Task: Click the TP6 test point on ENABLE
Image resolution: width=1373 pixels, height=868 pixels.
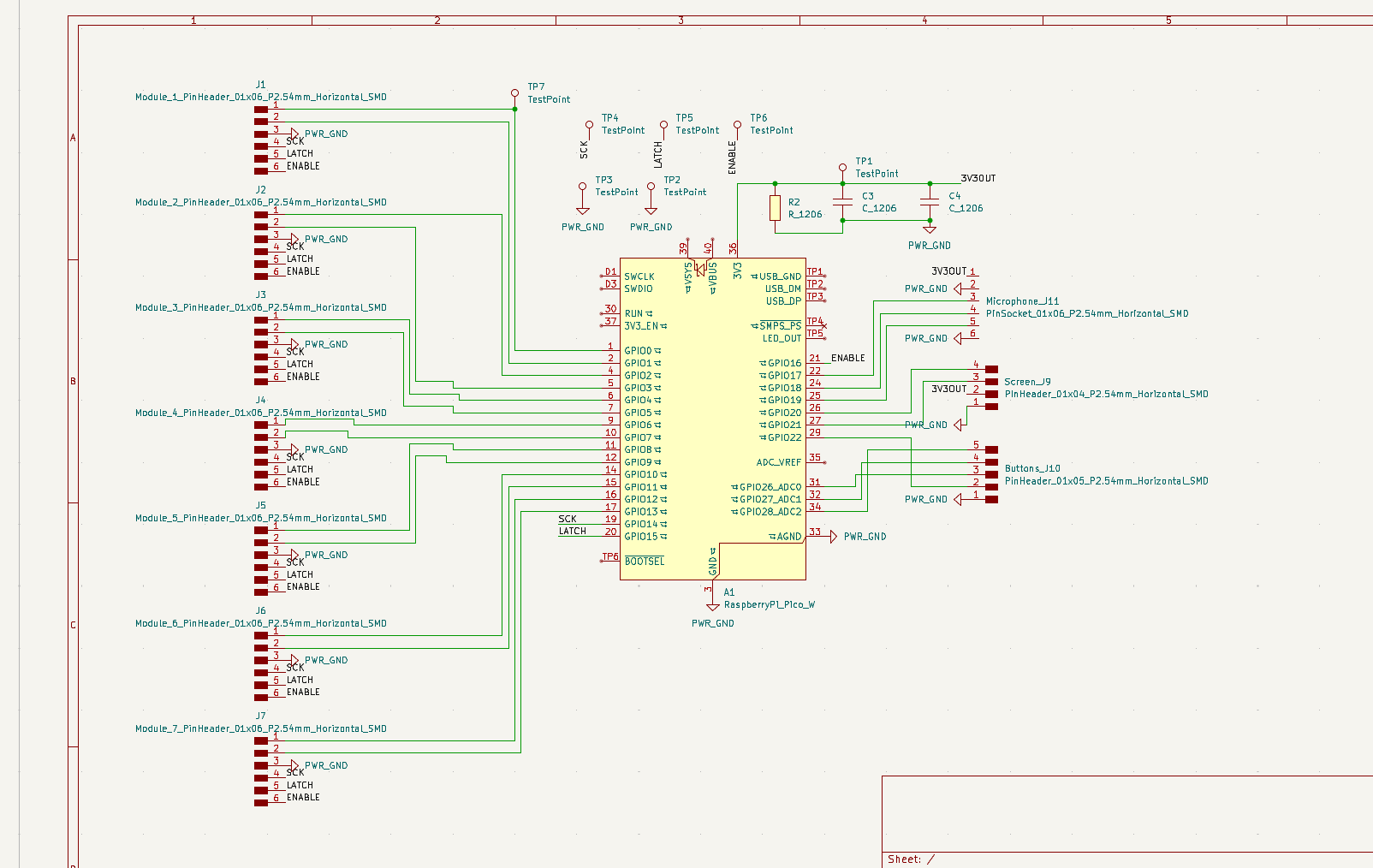Action: 738,130
